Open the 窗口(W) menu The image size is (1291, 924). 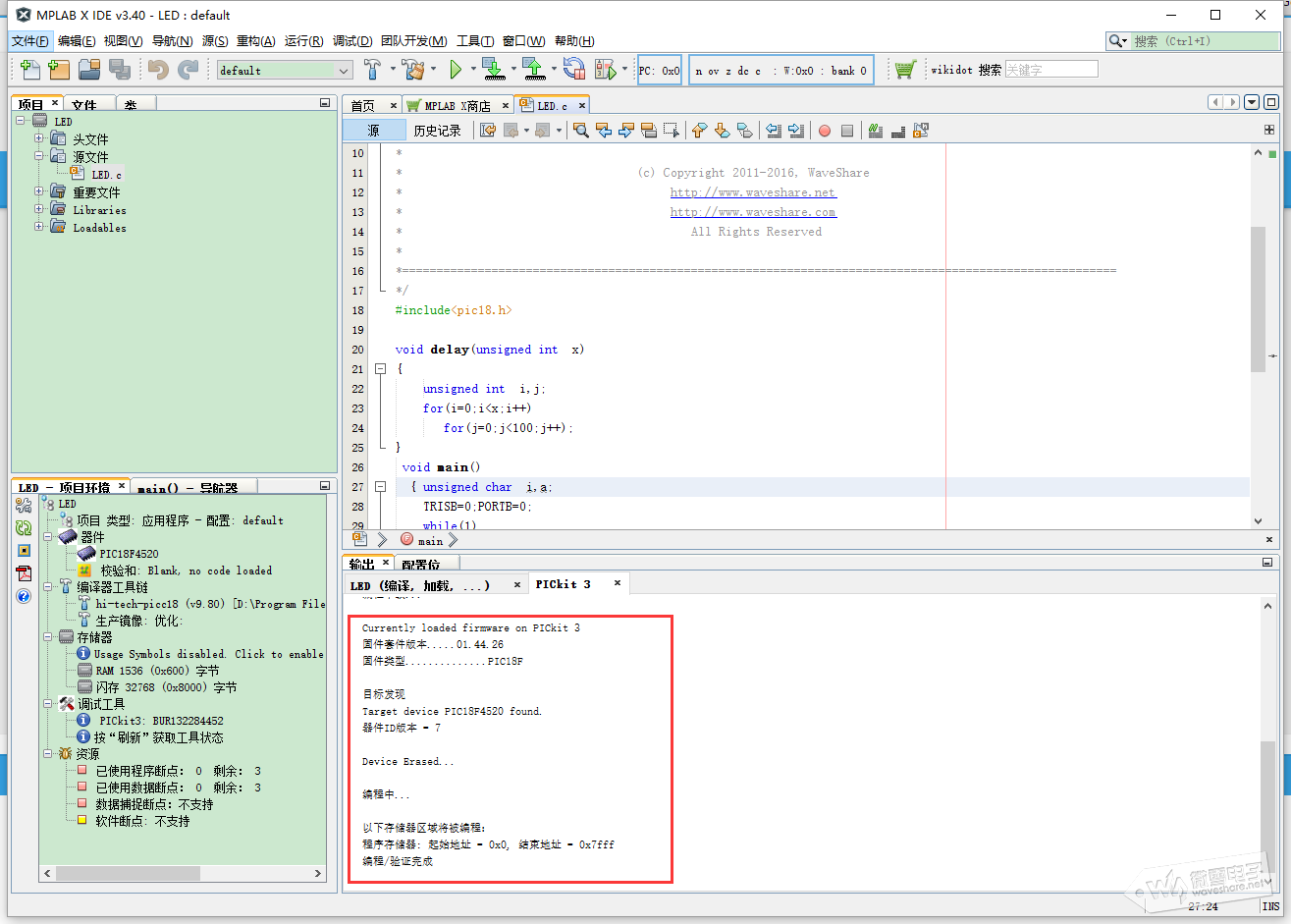click(524, 41)
